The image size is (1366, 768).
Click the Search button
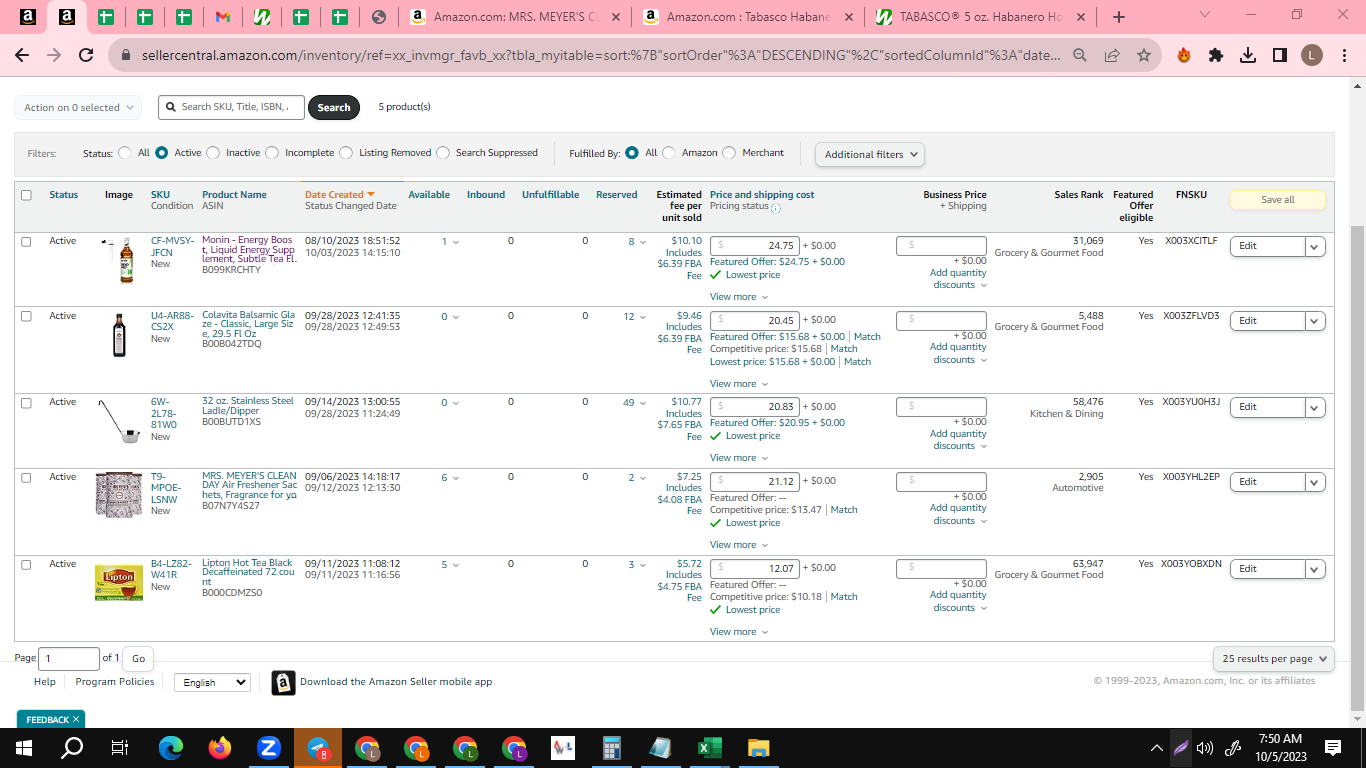pos(334,107)
